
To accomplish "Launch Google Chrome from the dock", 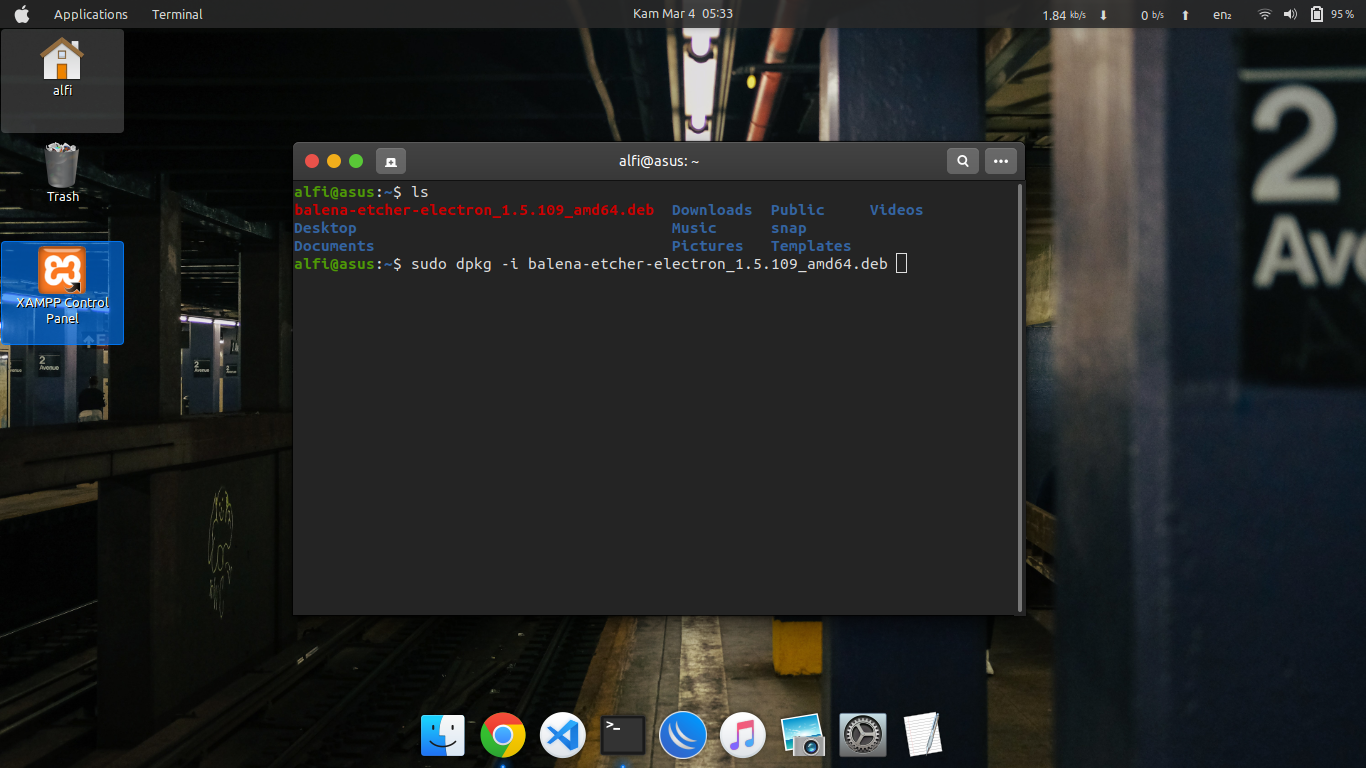I will pyautogui.click(x=503, y=737).
